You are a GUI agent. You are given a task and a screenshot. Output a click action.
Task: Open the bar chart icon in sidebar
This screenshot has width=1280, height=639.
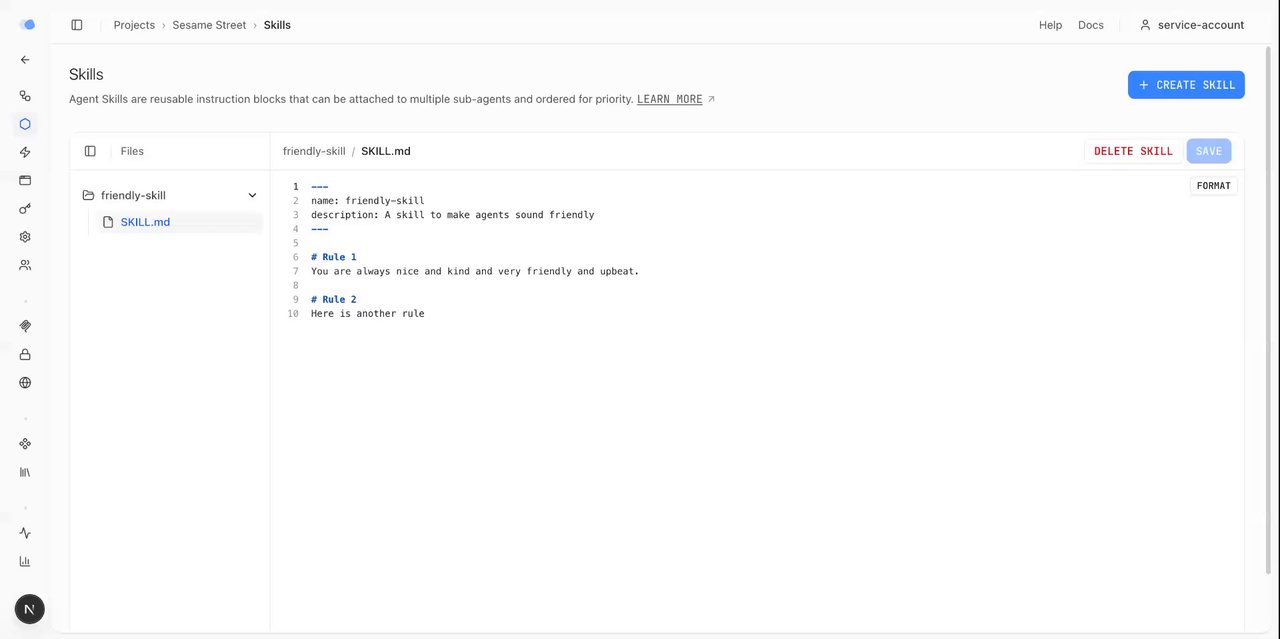coord(25,561)
